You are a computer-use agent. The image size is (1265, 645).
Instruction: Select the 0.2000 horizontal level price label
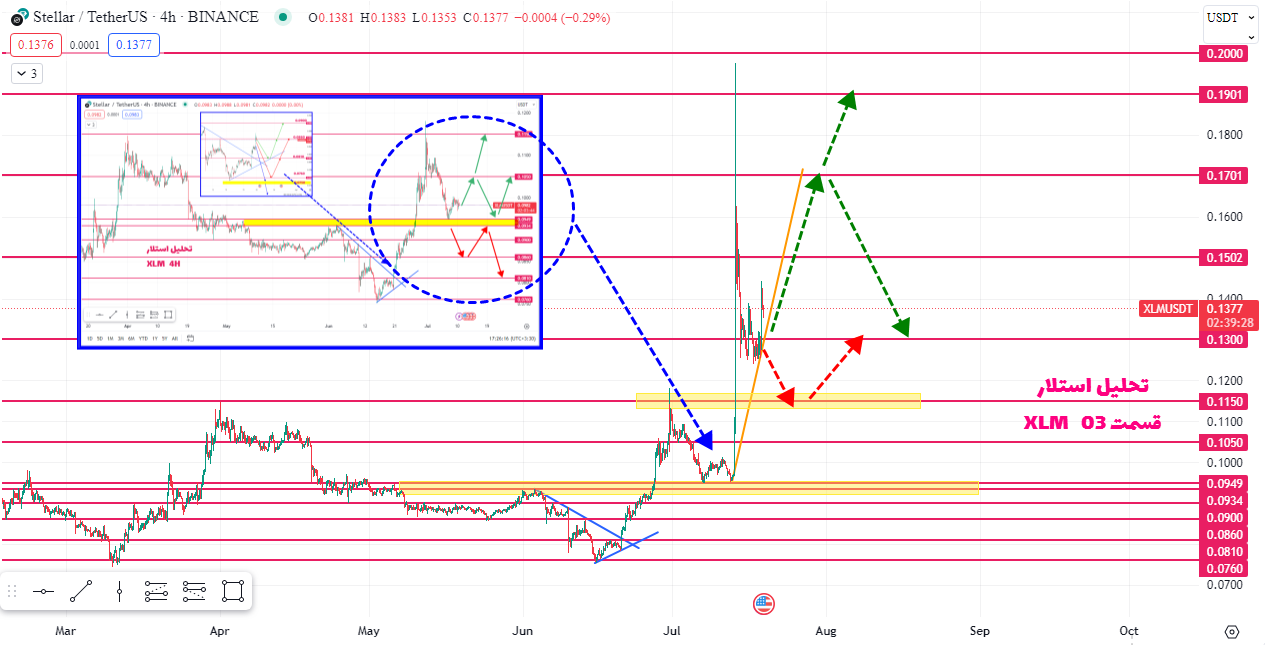[1224, 53]
